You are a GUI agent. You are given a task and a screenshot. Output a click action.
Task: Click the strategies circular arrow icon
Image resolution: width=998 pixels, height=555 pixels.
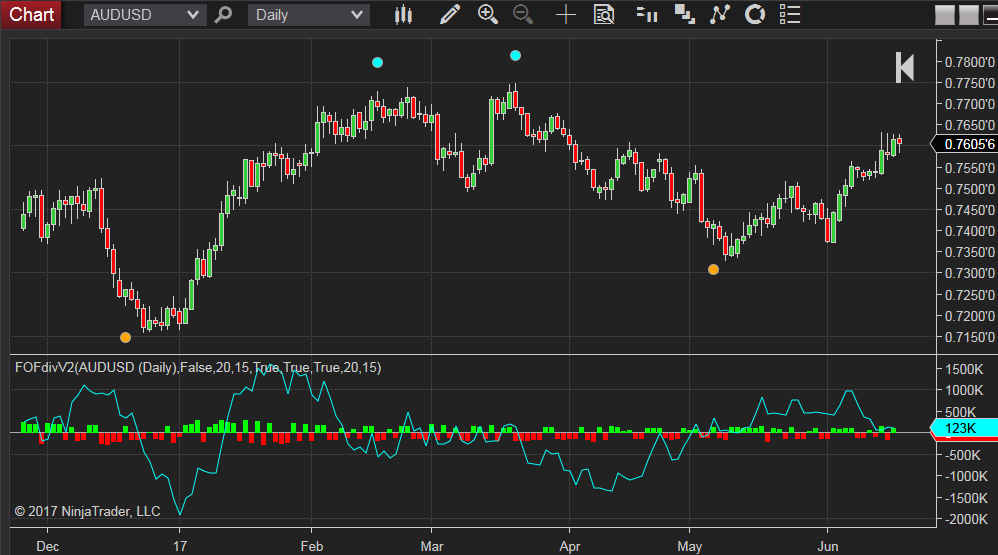click(755, 15)
